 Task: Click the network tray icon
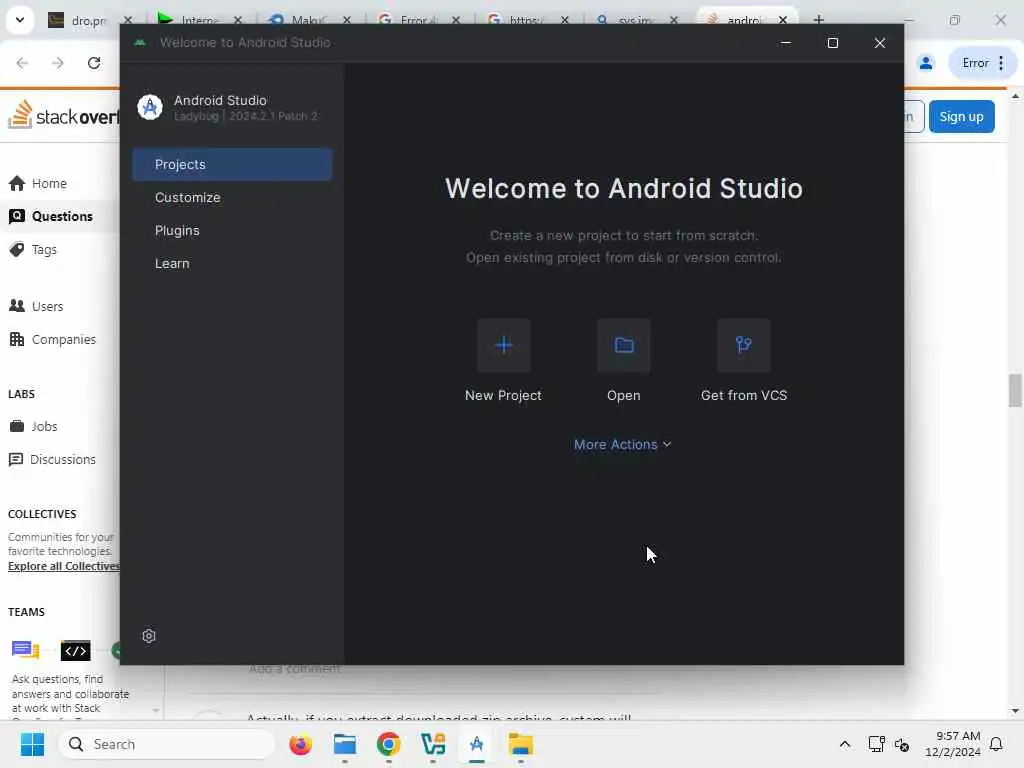point(876,744)
